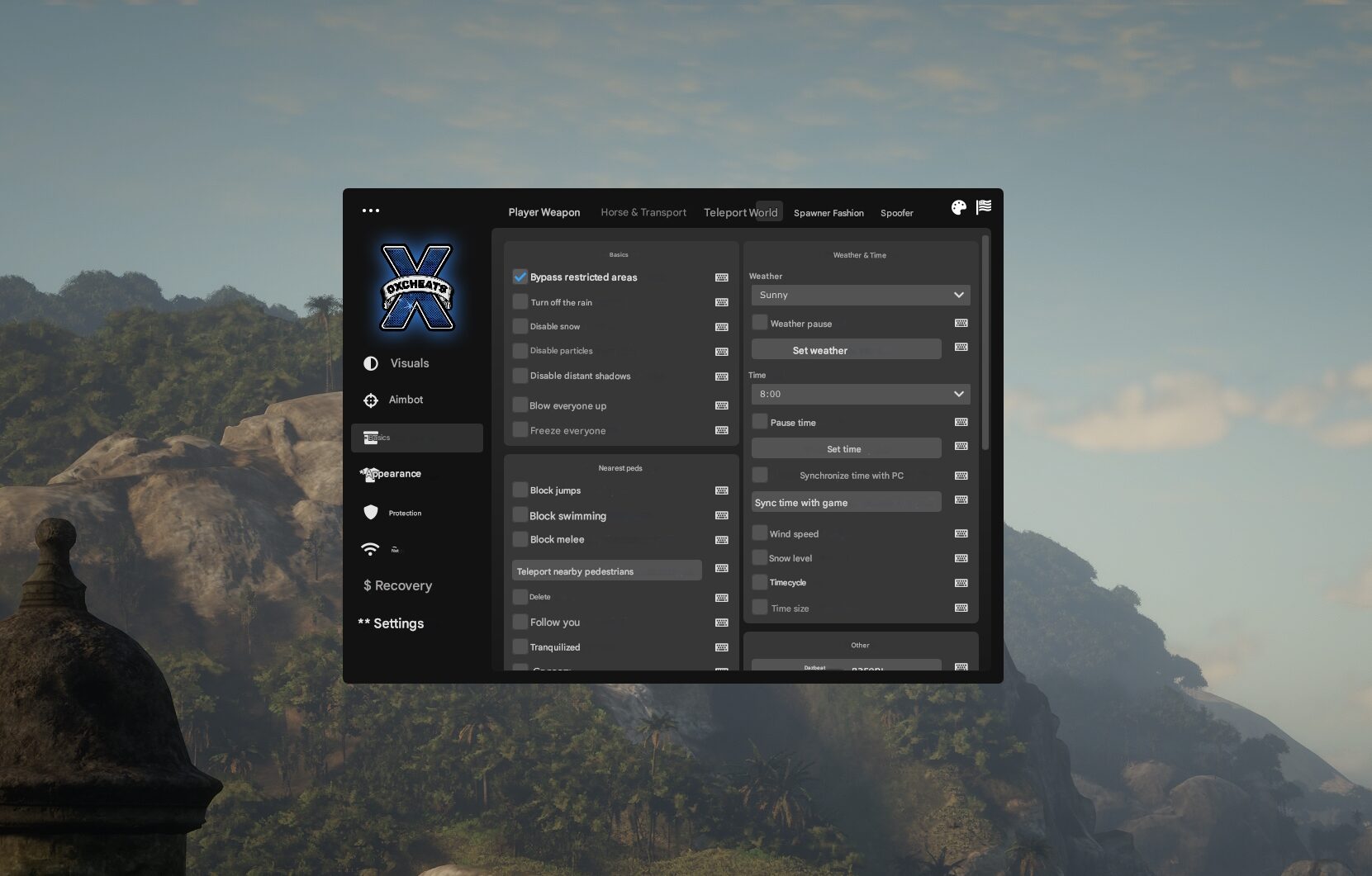This screenshot has height=876, width=1372.
Task: Open the network Wi-Fi icon section
Action: 370,549
